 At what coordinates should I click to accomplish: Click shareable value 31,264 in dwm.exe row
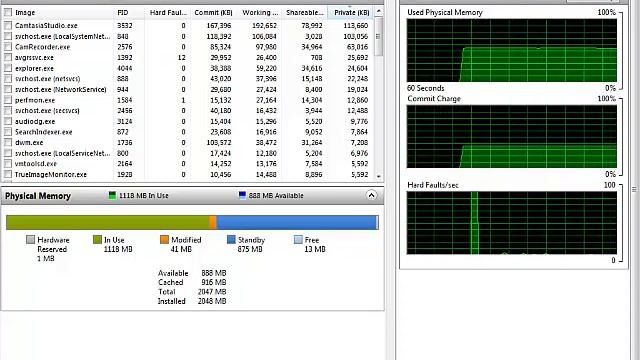[x=311, y=142]
